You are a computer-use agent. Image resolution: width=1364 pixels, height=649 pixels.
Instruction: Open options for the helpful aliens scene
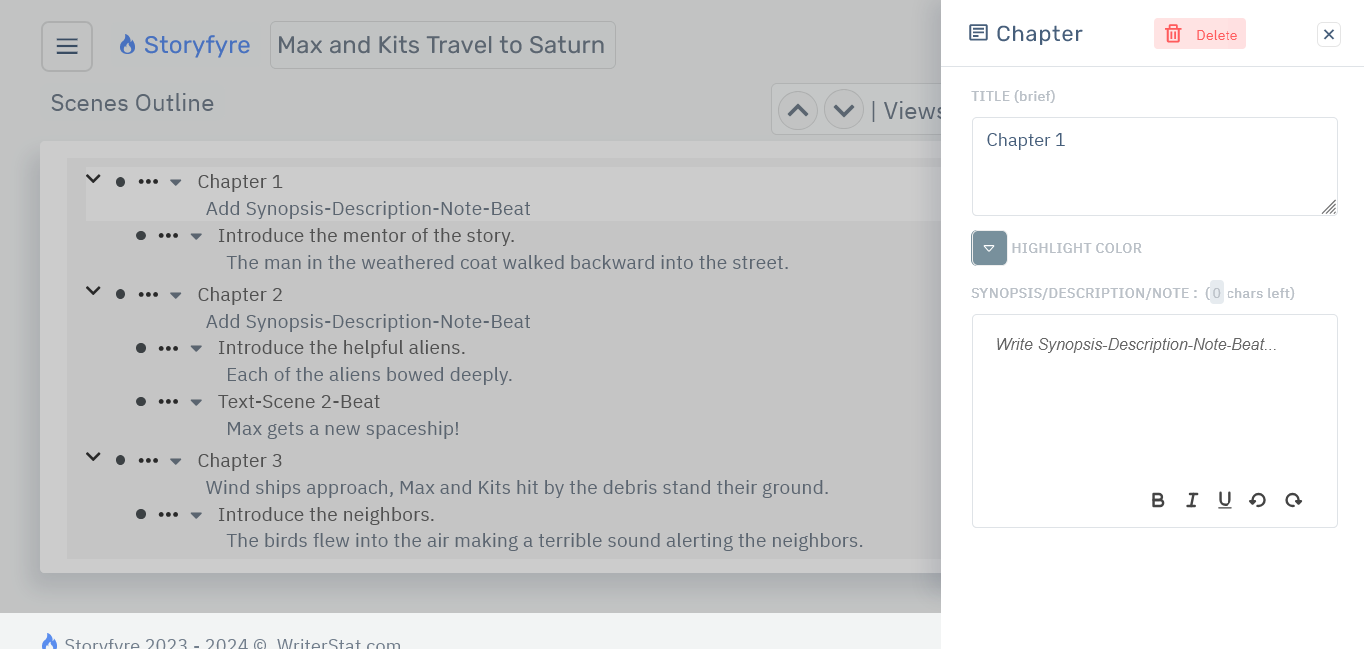pyautogui.click(x=168, y=348)
